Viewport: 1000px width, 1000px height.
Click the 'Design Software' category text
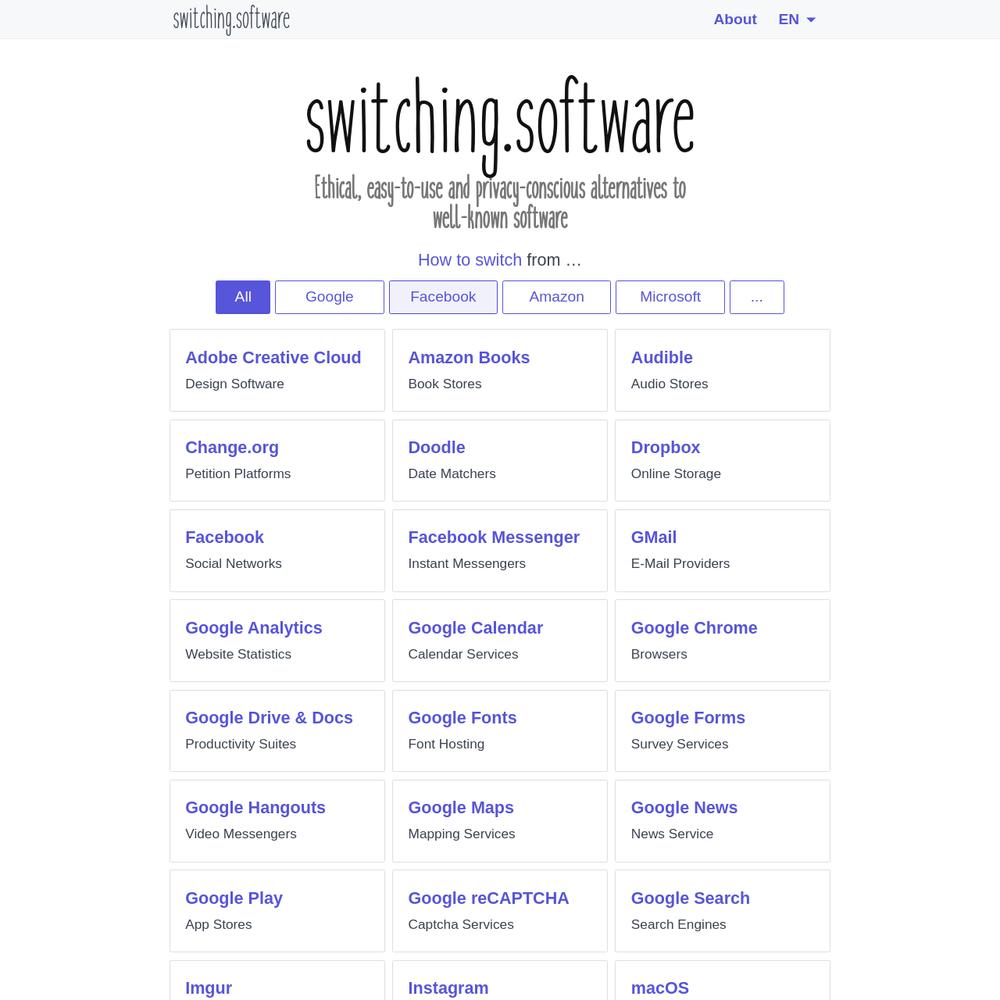pos(235,384)
